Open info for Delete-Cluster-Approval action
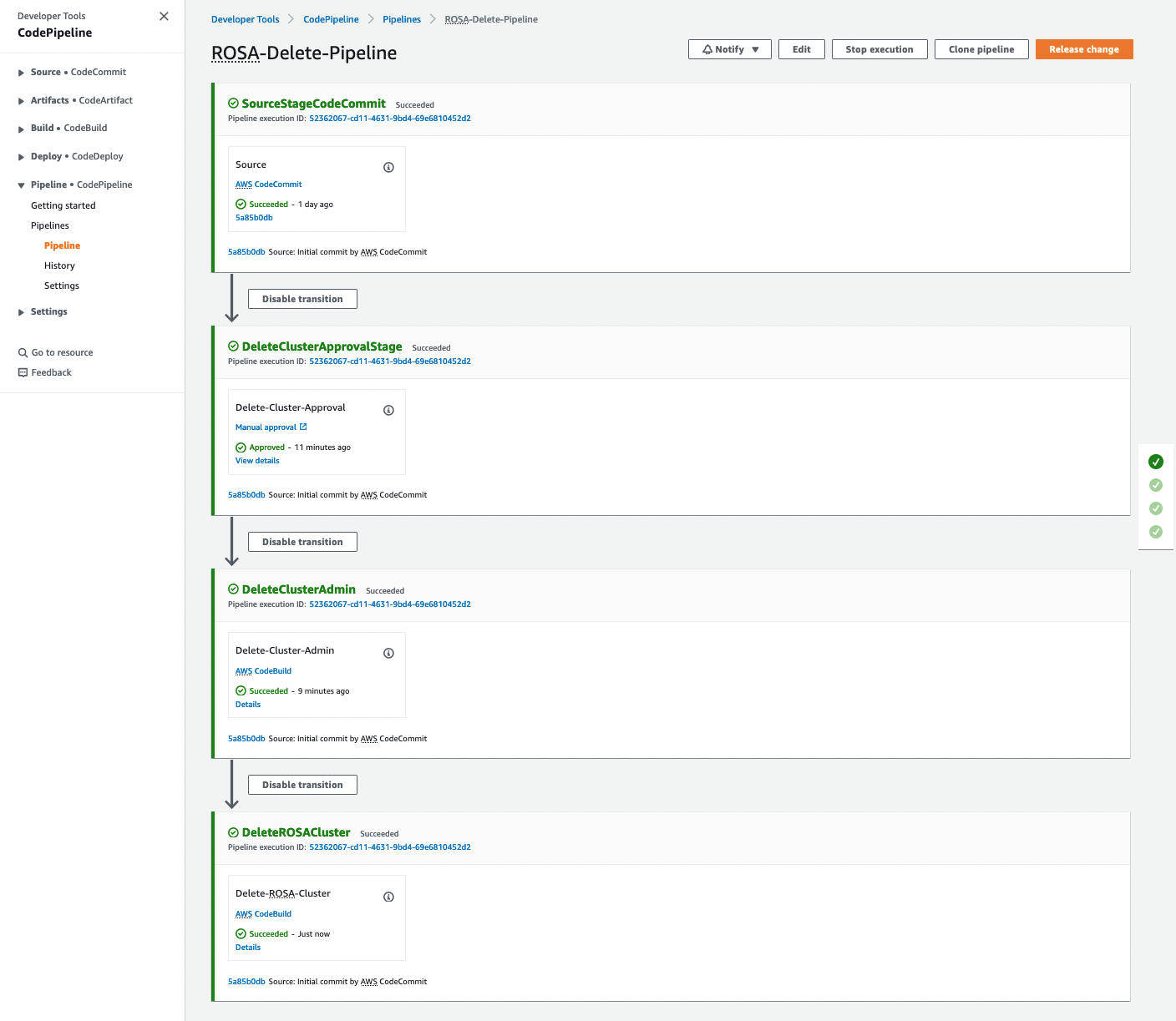1176x1021 pixels. point(388,410)
